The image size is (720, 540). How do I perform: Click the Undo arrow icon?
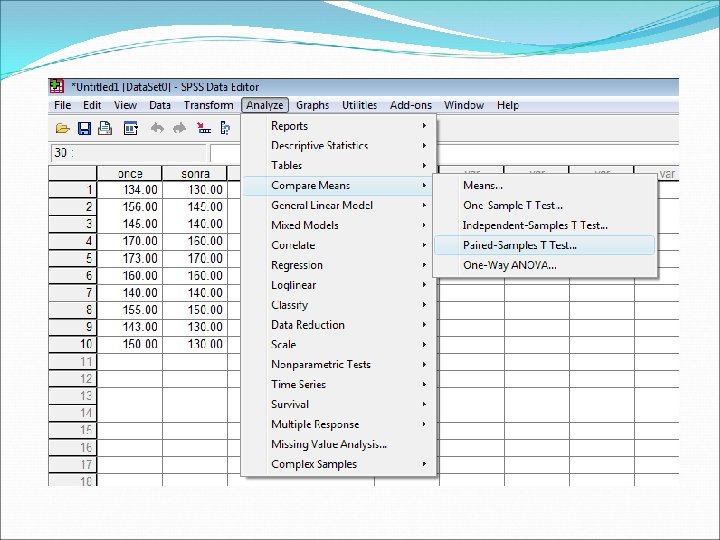click(157, 128)
